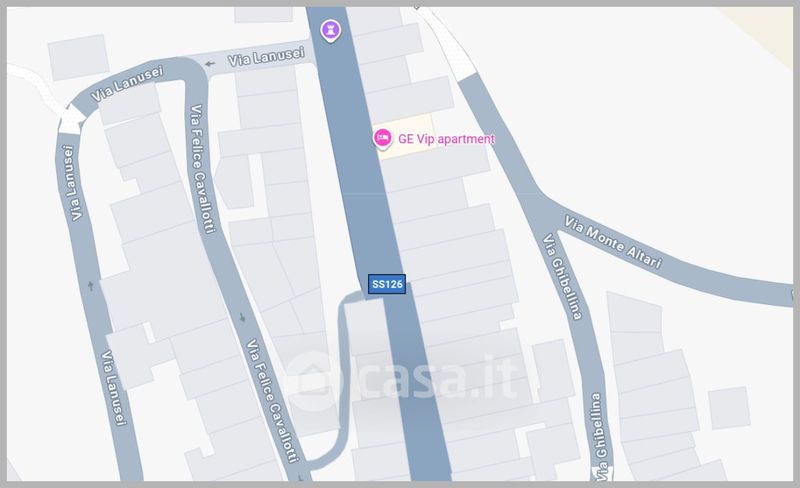Click the Via Lanusei label beside the left arrow
The image size is (800, 488).
(x=266, y=57)
